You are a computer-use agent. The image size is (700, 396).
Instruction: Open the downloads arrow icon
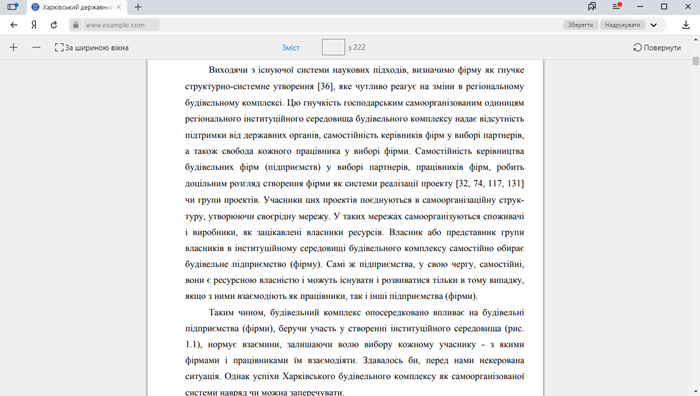tap(686, 25)
